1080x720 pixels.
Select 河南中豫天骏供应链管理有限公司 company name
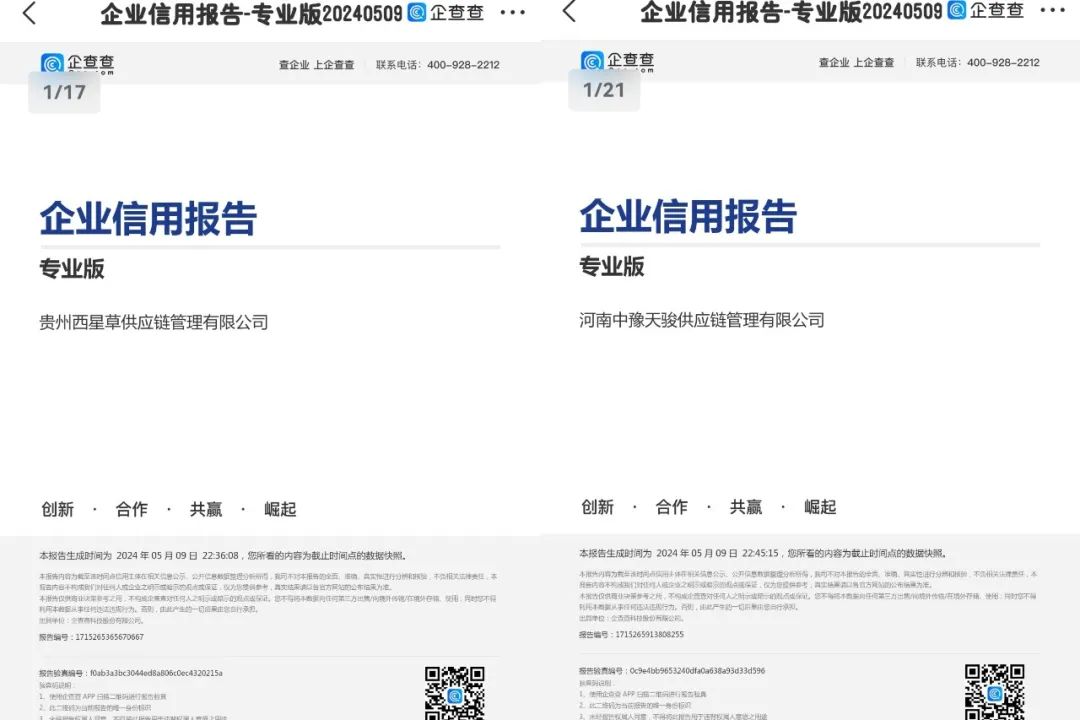702,320
